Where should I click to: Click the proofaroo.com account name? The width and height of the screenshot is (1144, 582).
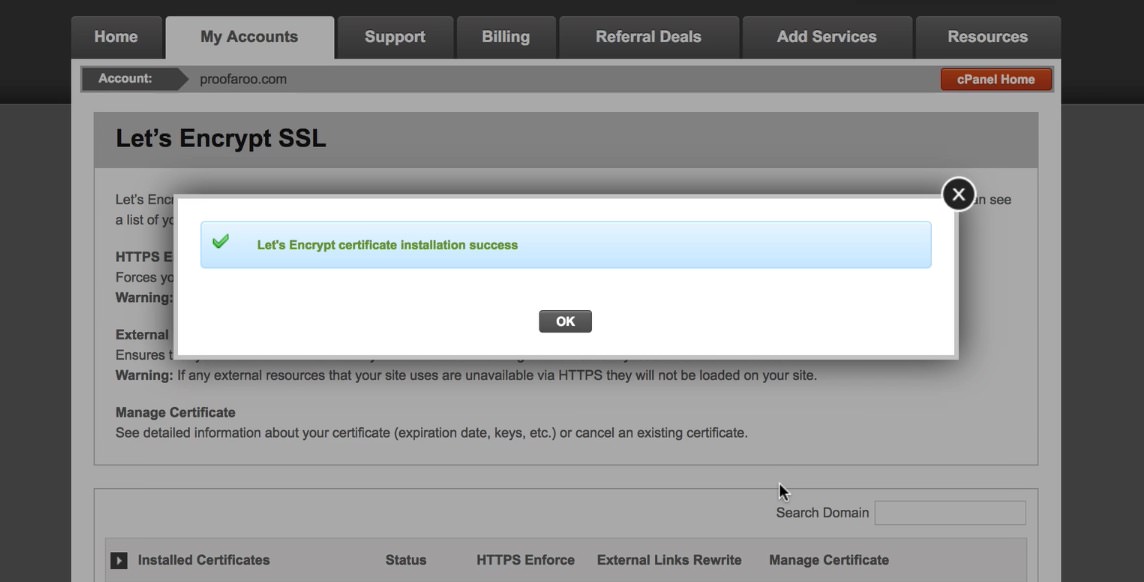[243, 79]
